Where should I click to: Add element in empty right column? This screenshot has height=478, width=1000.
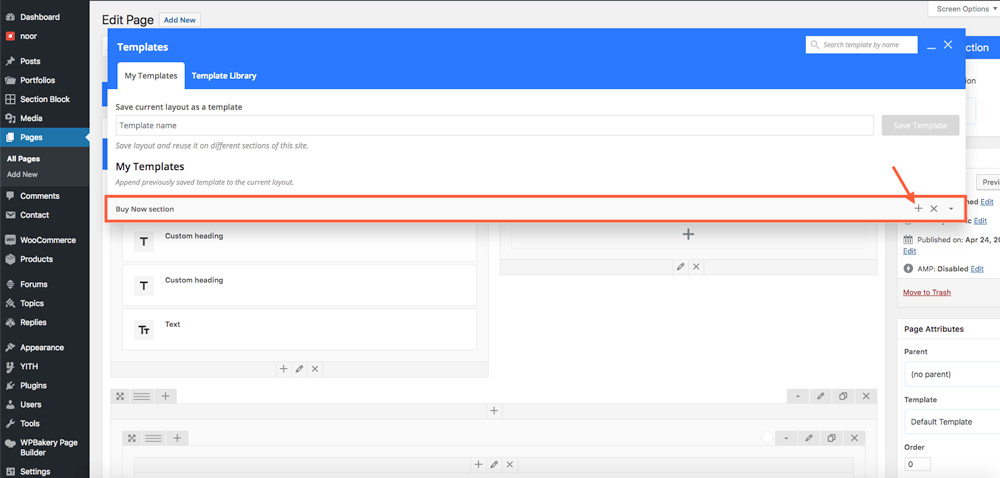(688, 235)
